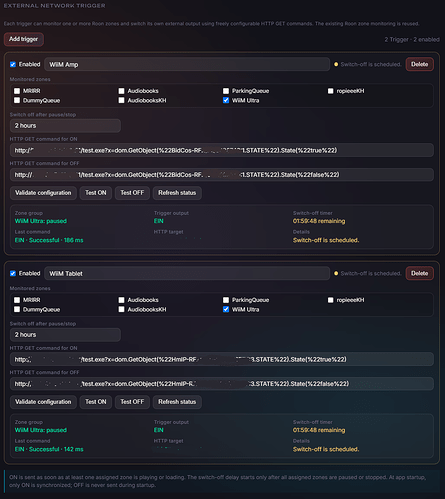
Task: Click the WiiM Amp HTTP GET ON command field
Action: pos(222,150)
